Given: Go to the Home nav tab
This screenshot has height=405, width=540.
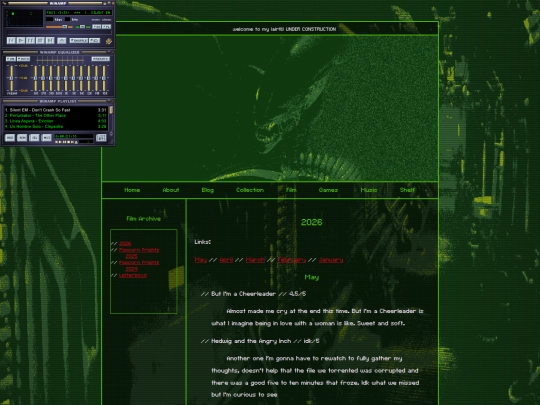Looking at the screenshot, I should (x=132, y=190).
